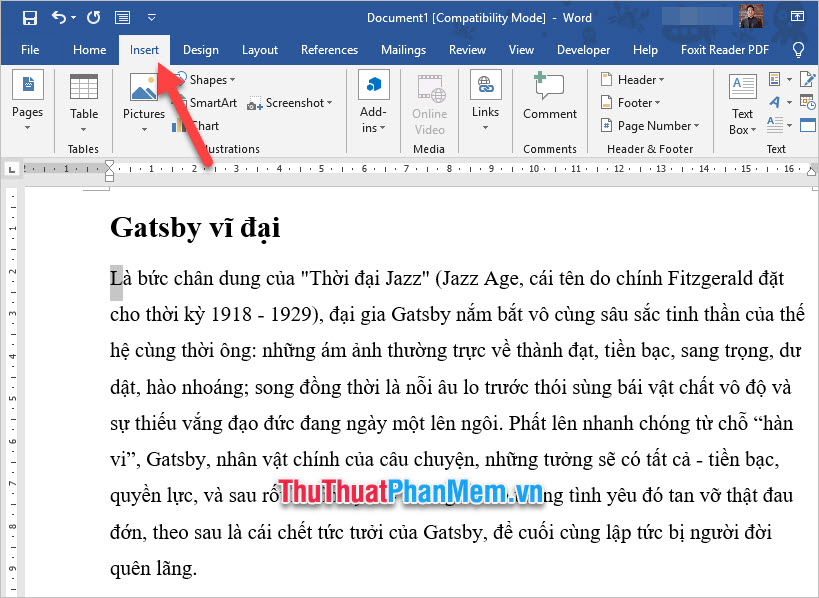Open the Screenshot dropdown
The width and height of the screenshot is (819, 598).
290,103
